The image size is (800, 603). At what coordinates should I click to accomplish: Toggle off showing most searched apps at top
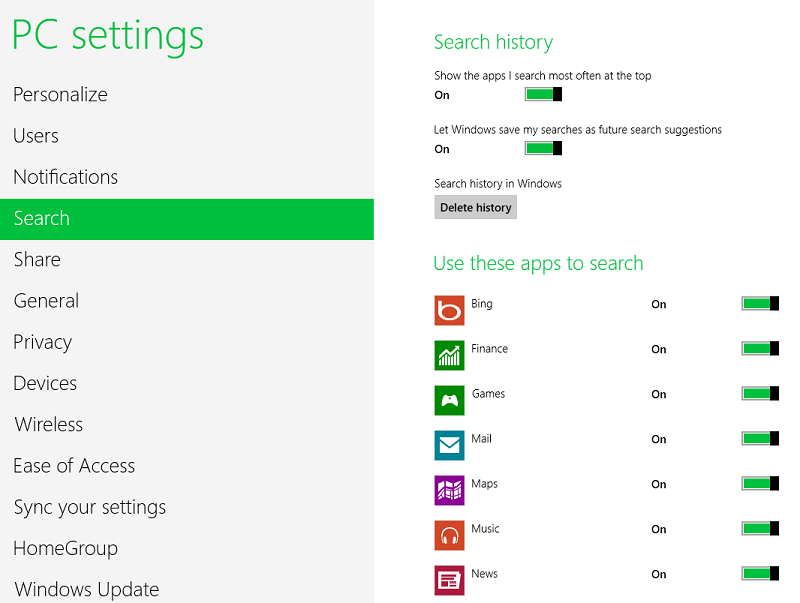(x=543, y=94)
